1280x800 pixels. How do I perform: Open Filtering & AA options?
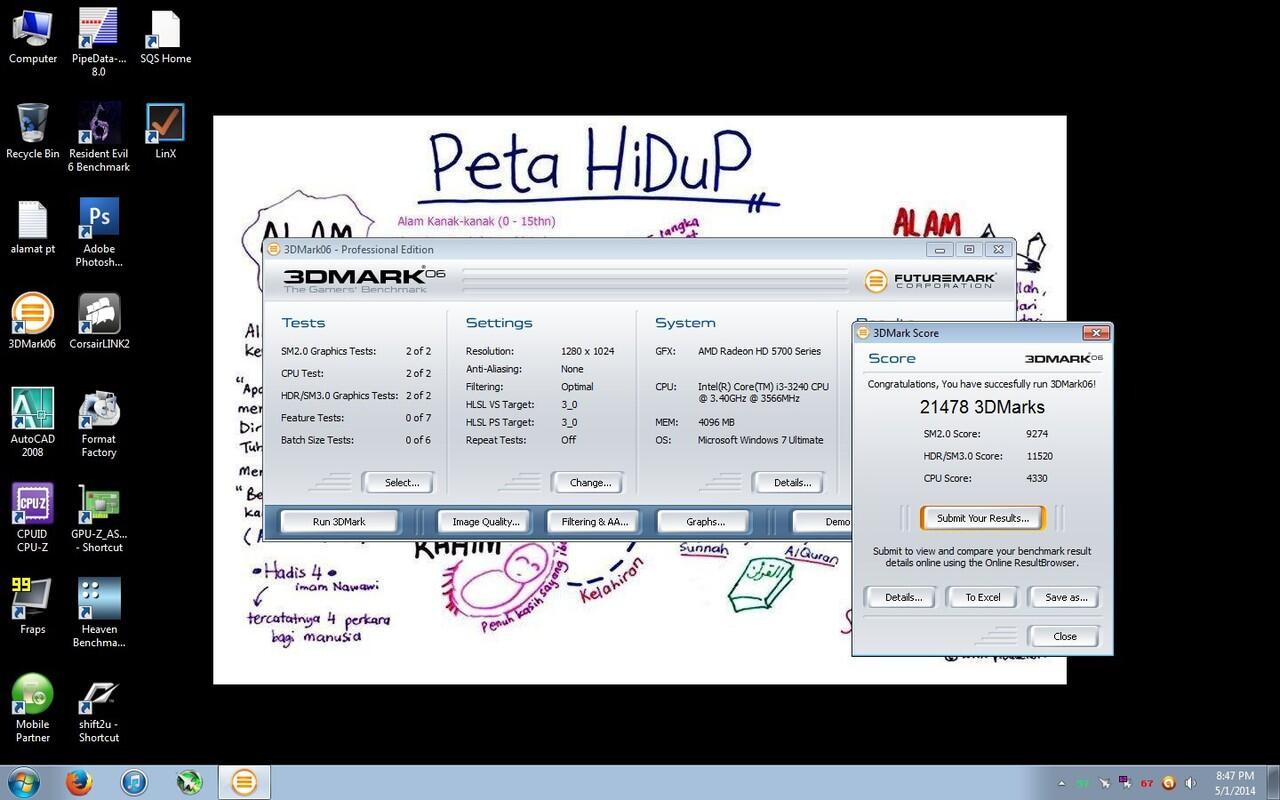(595, 522)
